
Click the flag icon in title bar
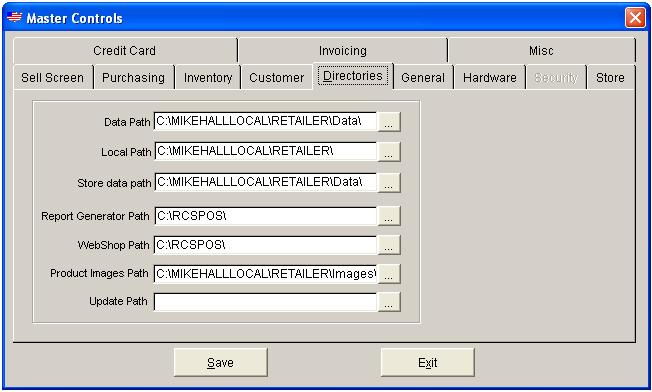point(15,17)
